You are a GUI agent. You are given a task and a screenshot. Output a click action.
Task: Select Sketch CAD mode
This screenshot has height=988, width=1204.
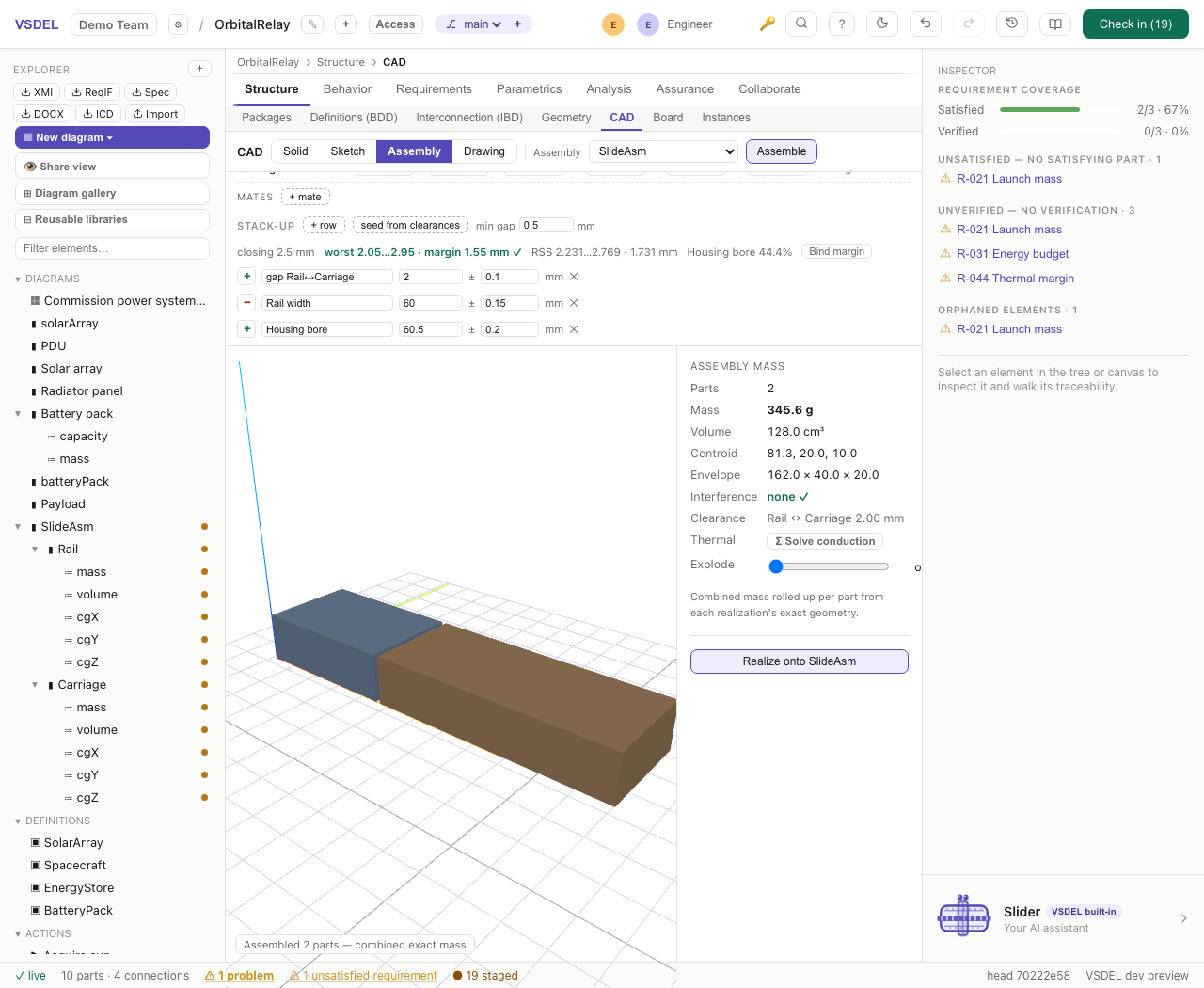[x=347, y=151]
